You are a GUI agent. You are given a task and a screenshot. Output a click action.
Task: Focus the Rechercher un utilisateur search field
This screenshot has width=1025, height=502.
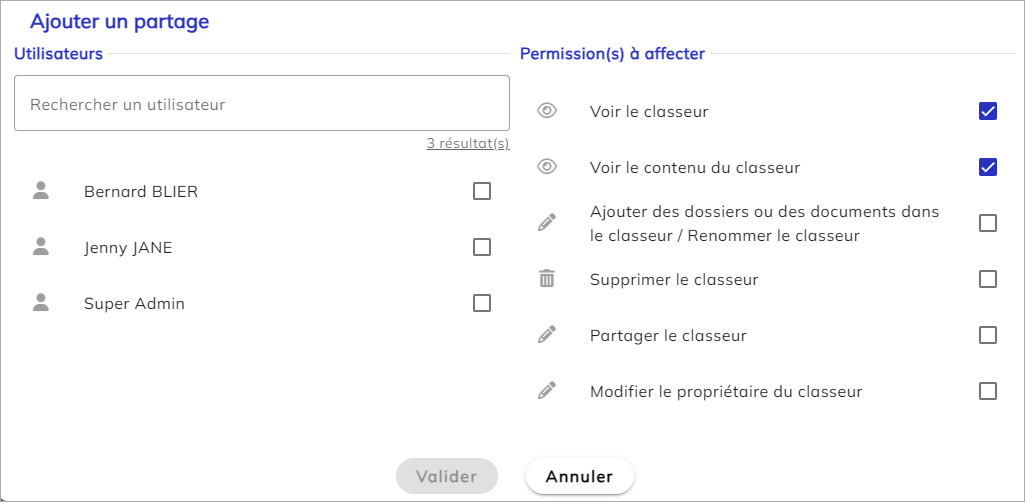coord(262,104)
